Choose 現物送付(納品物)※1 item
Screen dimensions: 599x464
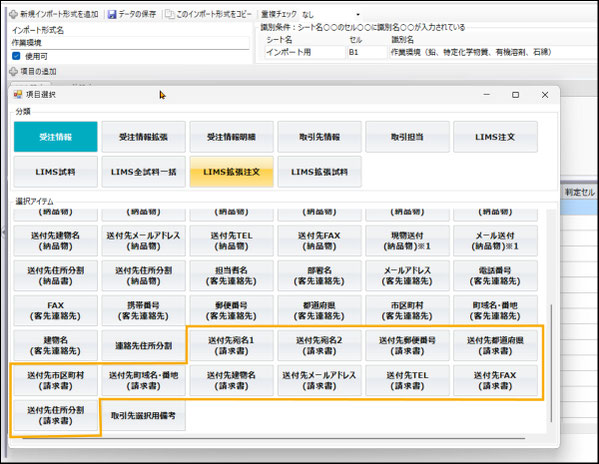(x=407, y=241)
